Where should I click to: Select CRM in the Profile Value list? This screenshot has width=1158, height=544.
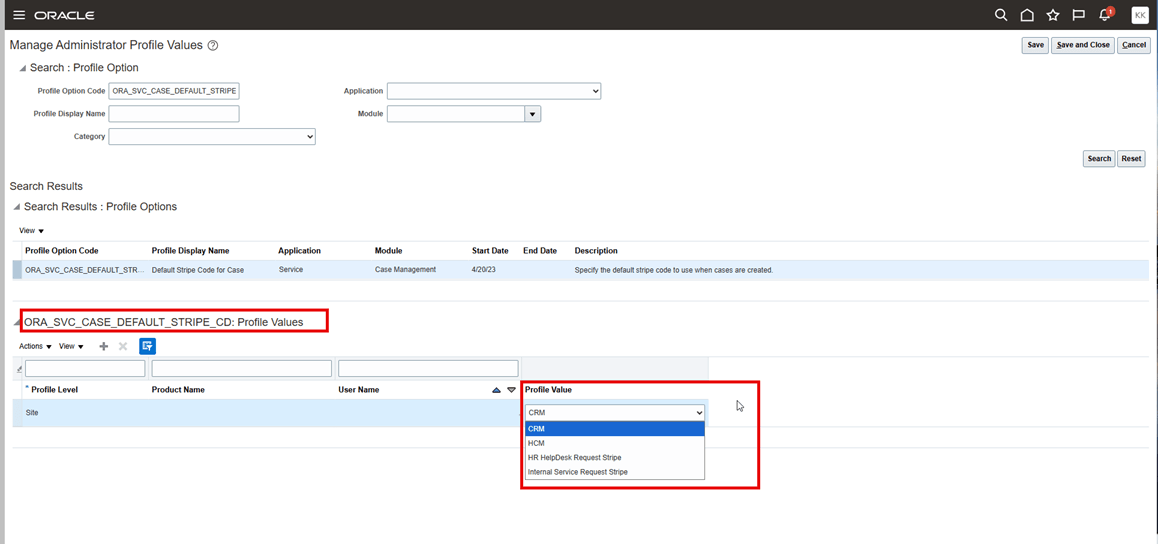click(x=614, y=429)
